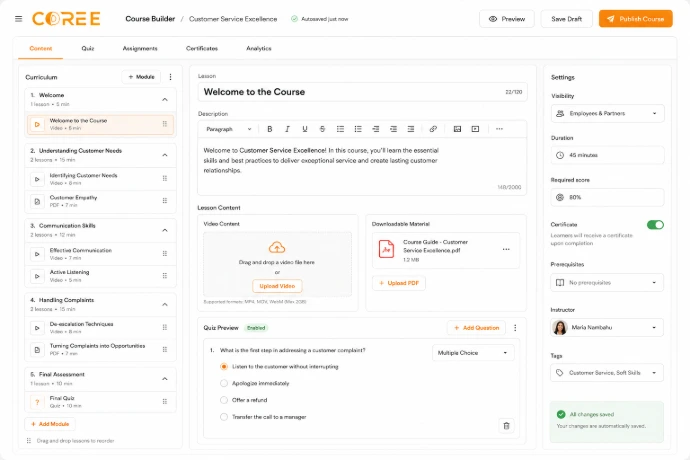Image resolution: width=690 pixels, height=460 pixels.
Task: Click + Add Module at curriculum bottom
Action: (50, 424)
